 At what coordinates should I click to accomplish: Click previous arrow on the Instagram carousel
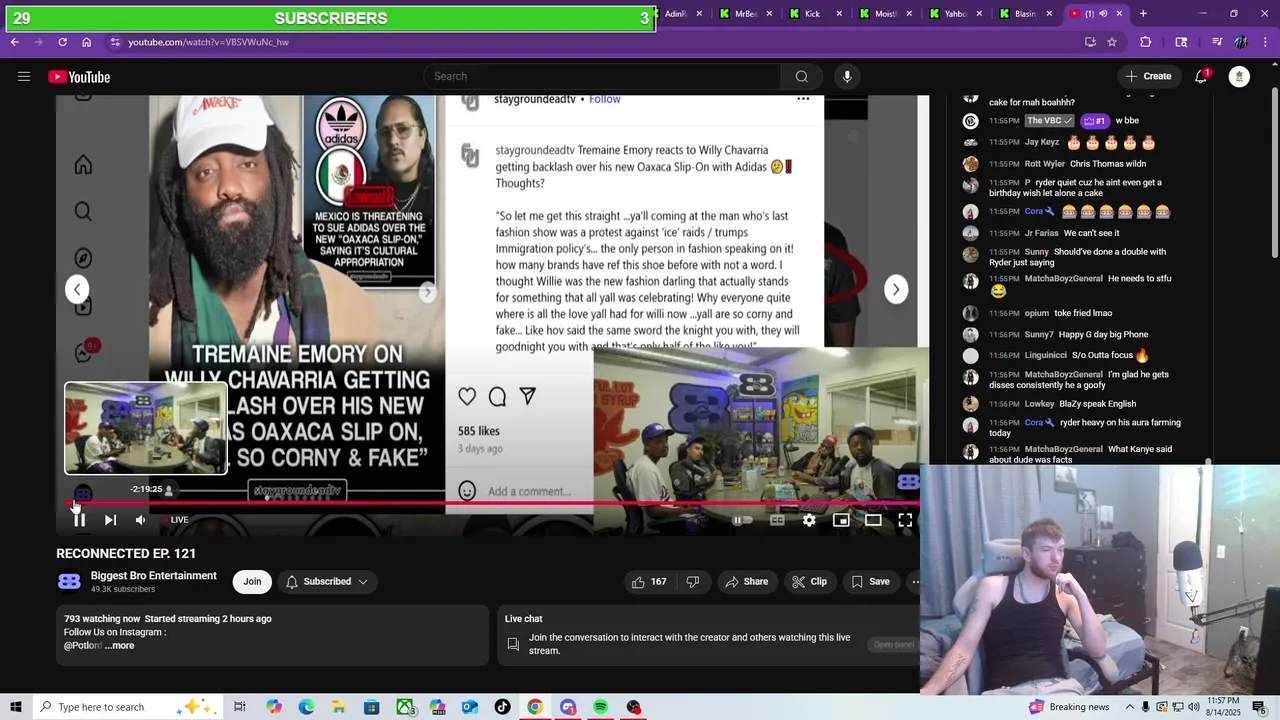pyautogui.click(x=77, y=289)
